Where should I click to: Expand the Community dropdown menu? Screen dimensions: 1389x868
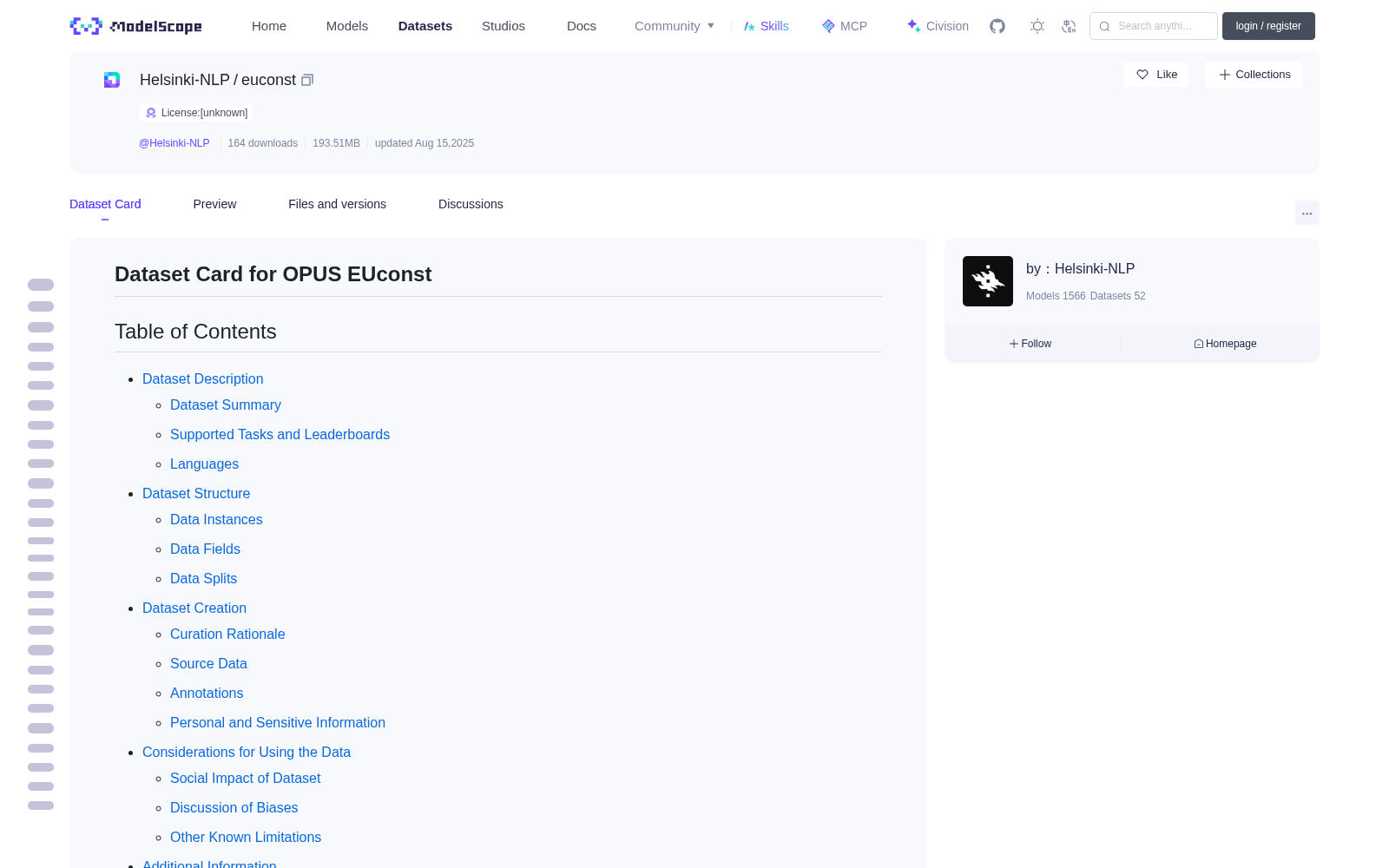pos(675,26)
